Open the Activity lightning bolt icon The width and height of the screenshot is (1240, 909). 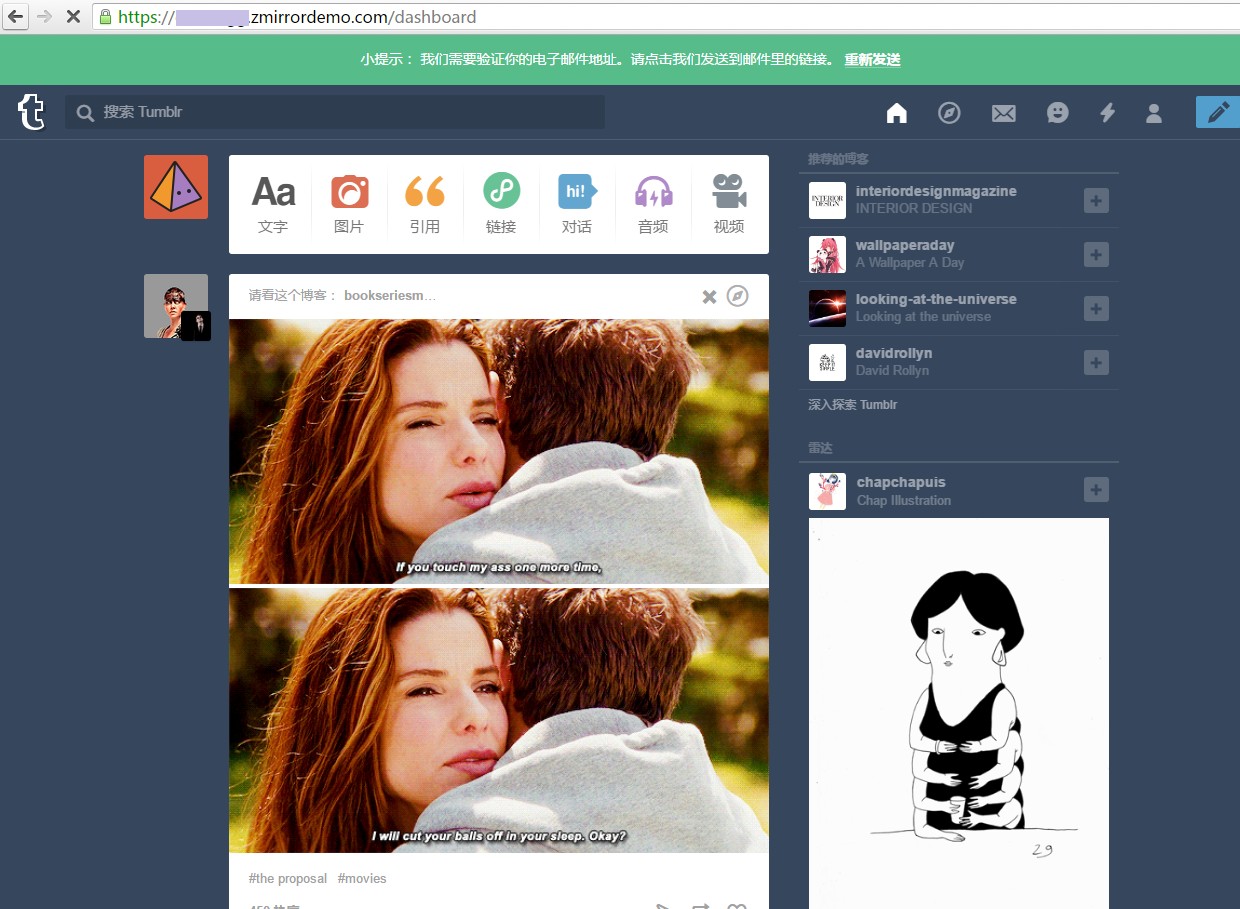1107,113
